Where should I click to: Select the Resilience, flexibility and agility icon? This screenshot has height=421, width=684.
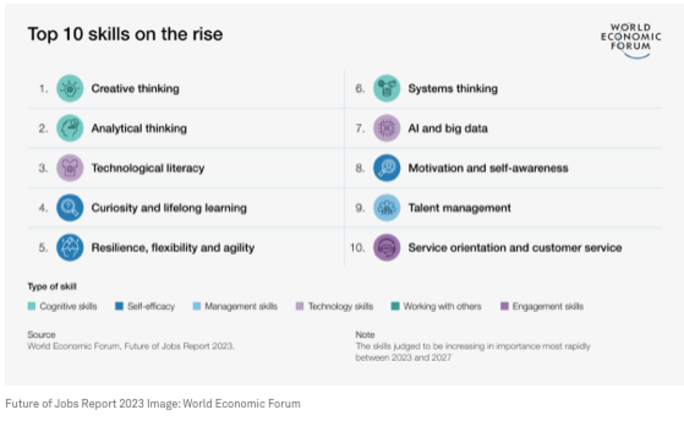coord(70,247)
